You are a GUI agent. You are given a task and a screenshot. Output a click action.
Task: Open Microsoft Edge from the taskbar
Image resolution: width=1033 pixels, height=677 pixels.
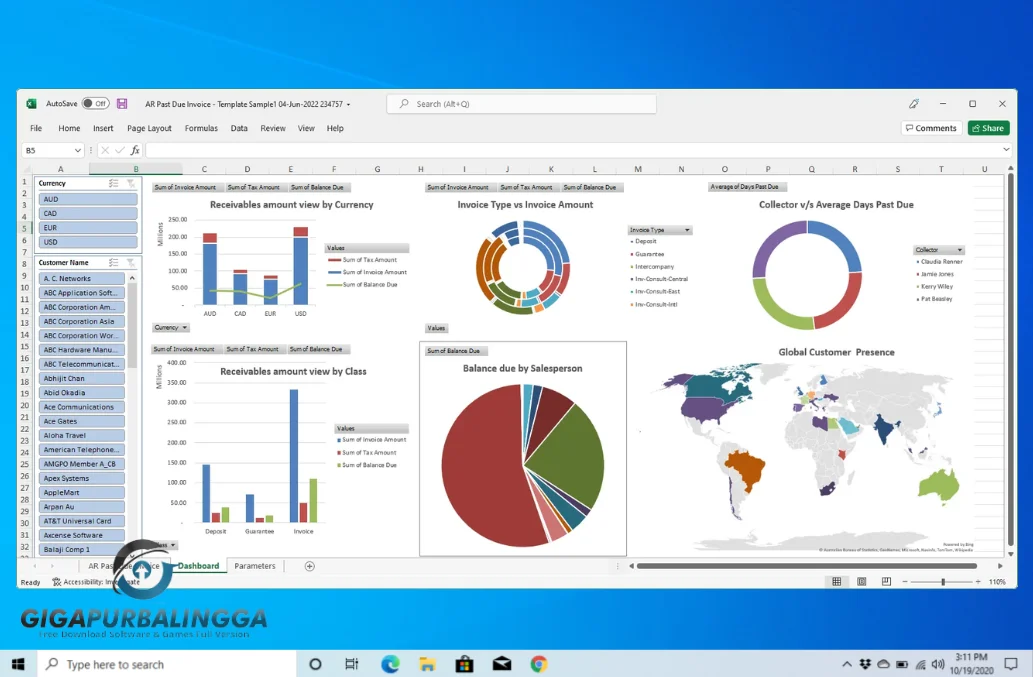390,664
